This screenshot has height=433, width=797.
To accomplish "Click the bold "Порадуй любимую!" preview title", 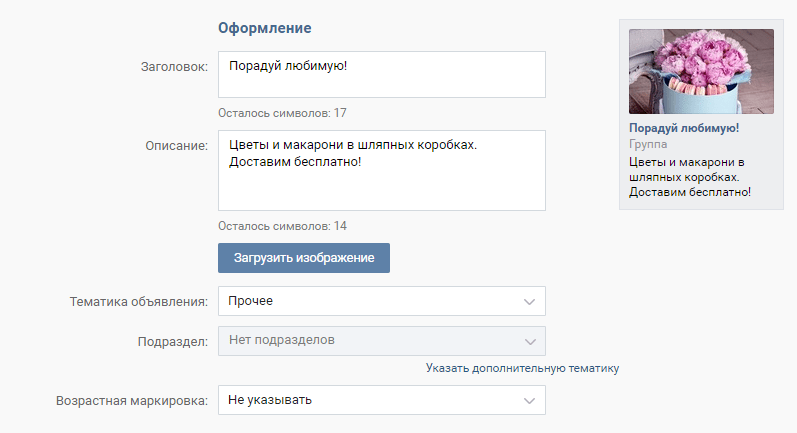I will (x=684, y=128).
